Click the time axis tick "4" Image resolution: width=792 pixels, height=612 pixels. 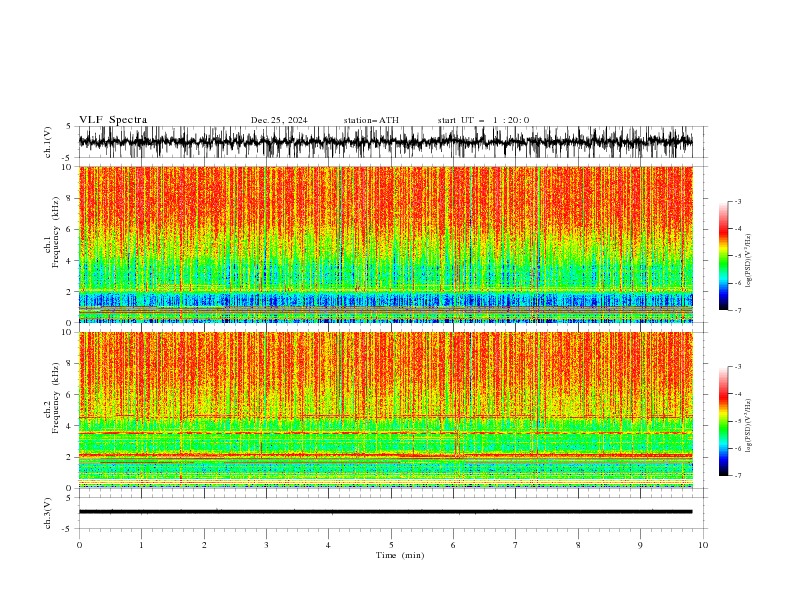click(x=328, y=545)
